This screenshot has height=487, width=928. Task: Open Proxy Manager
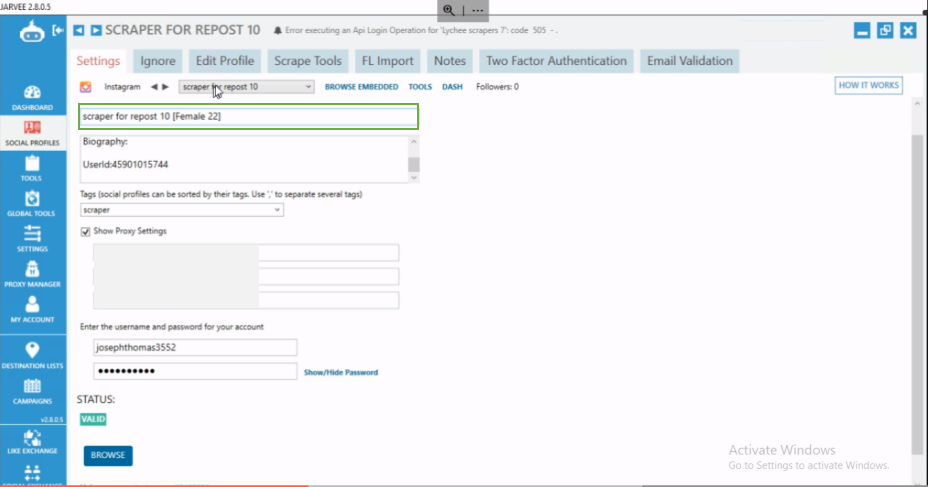point(32,274)
